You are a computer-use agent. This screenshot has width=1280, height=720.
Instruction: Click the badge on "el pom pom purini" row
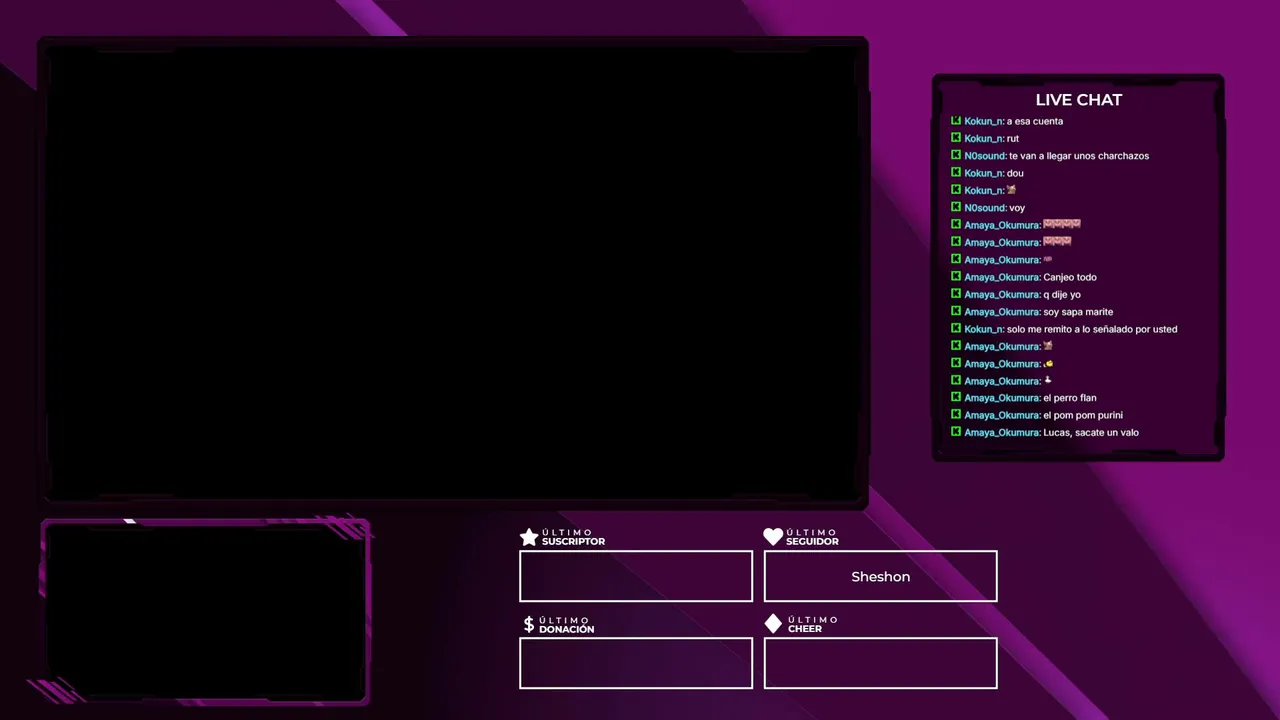click(956, 415)
